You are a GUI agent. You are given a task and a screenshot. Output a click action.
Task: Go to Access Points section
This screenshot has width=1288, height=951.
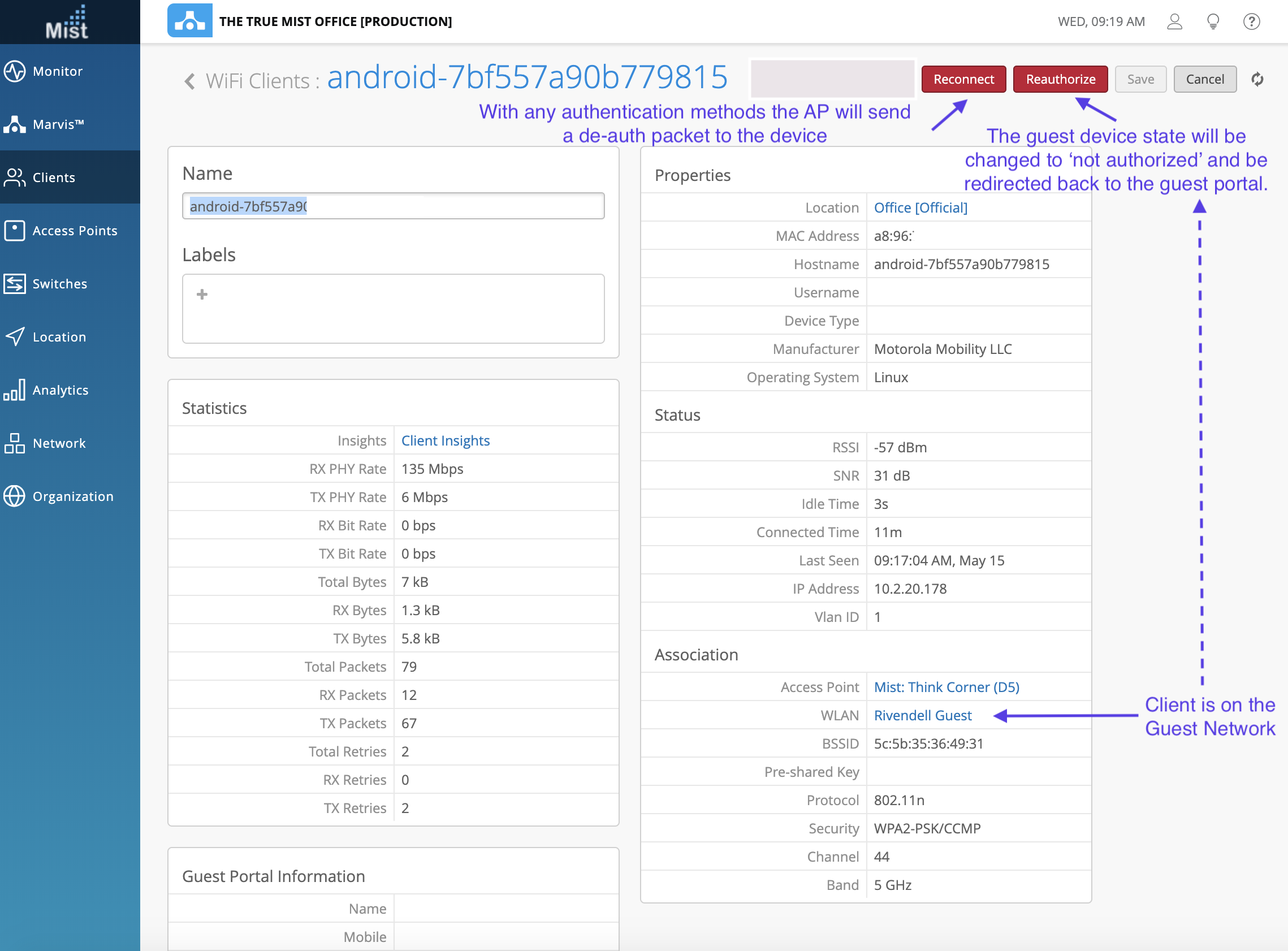click(x=74, y=231)
